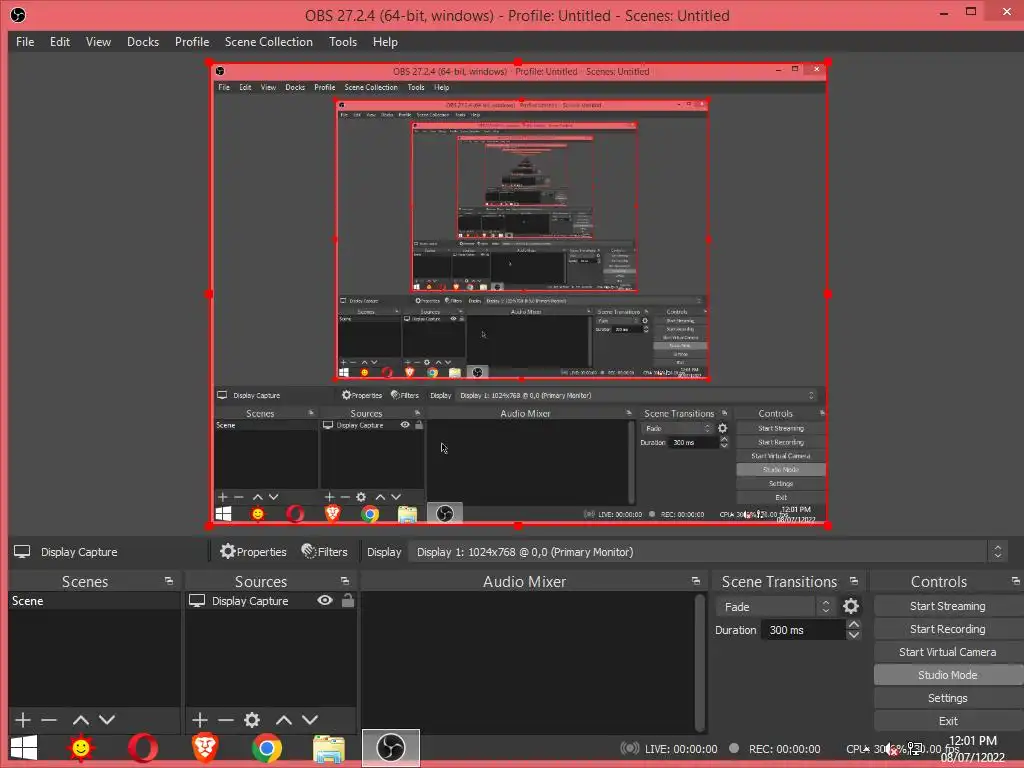This screenshot has height=768, width=1024.
Task: Move source up with arrow
Action: (283, 720)
